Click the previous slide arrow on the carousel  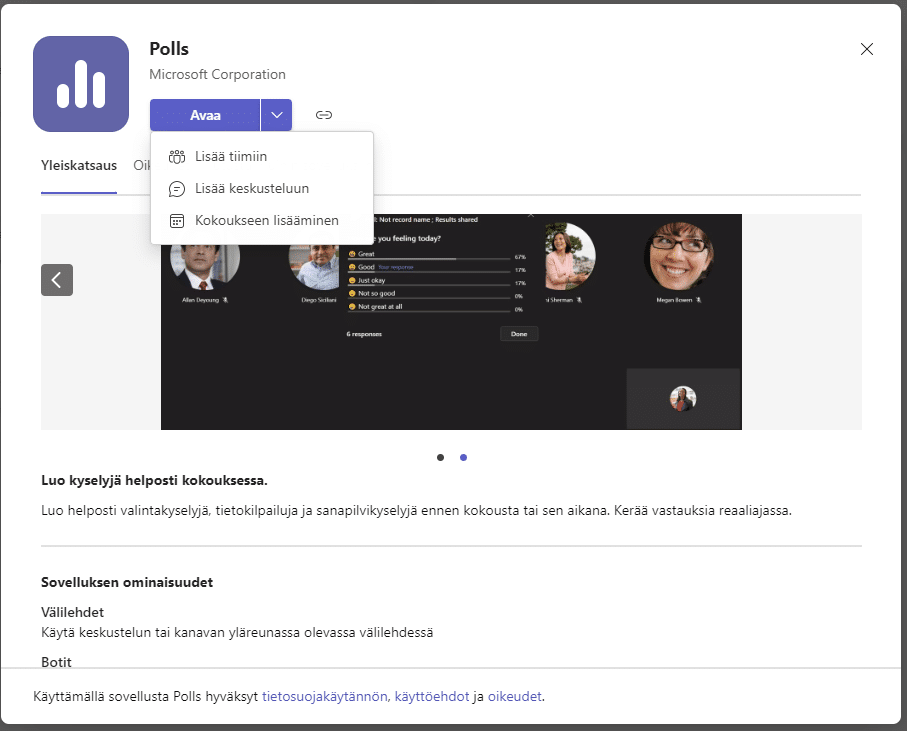pos(57,280)
